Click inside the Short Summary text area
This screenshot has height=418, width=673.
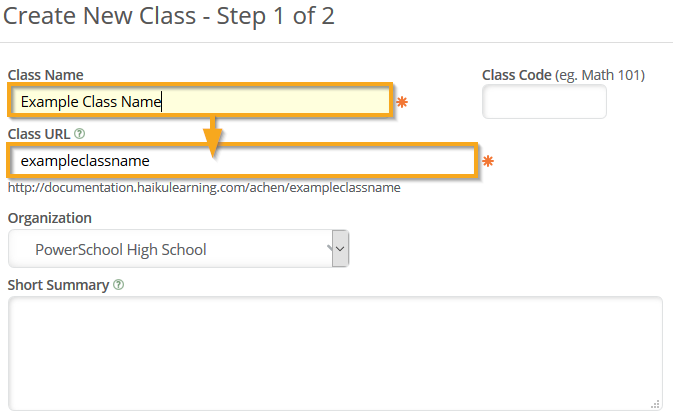pos(334,352)
